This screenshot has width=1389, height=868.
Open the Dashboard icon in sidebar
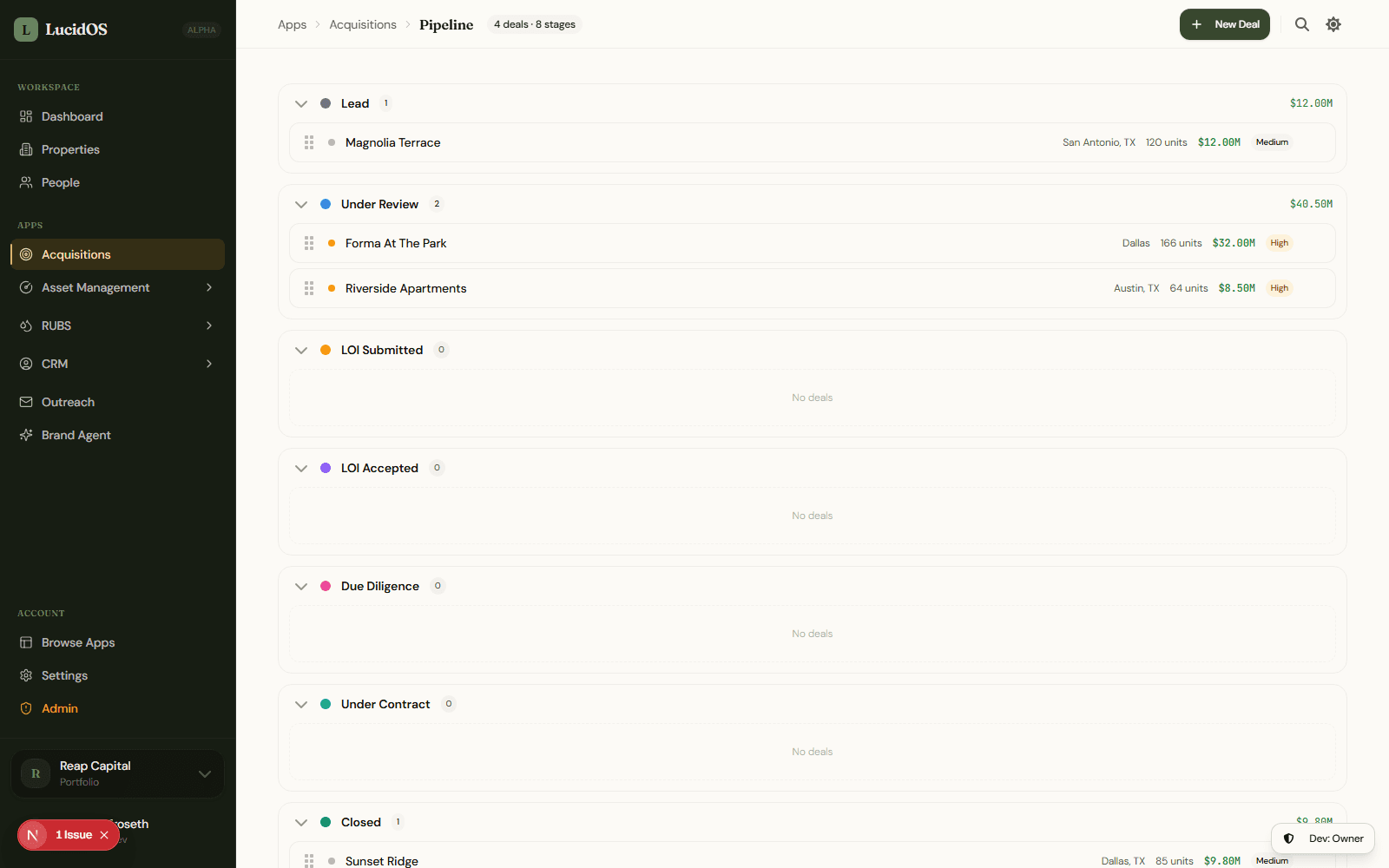[x=26, y=116]
